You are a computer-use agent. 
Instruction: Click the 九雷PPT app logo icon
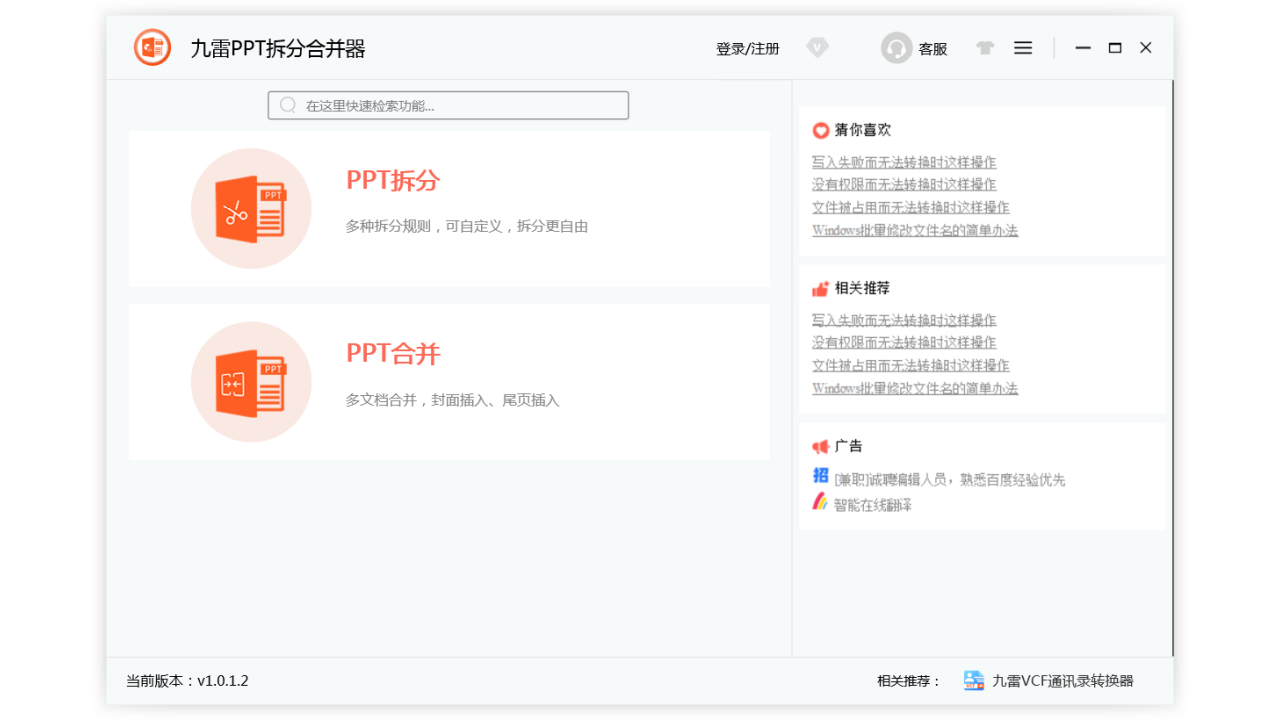153,48
